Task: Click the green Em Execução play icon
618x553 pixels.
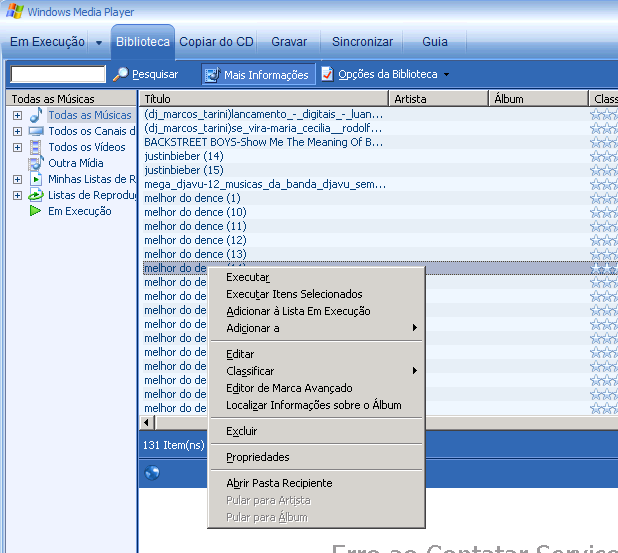Action: coord(35,211)
